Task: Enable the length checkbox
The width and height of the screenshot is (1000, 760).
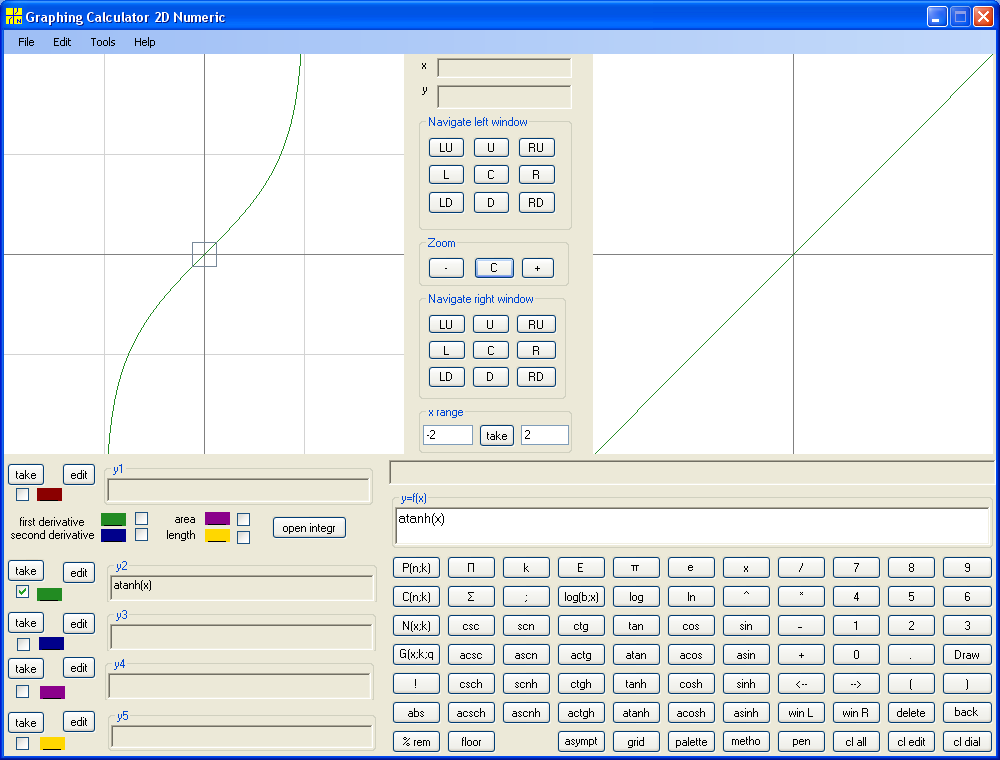Action: pos(243,537)
